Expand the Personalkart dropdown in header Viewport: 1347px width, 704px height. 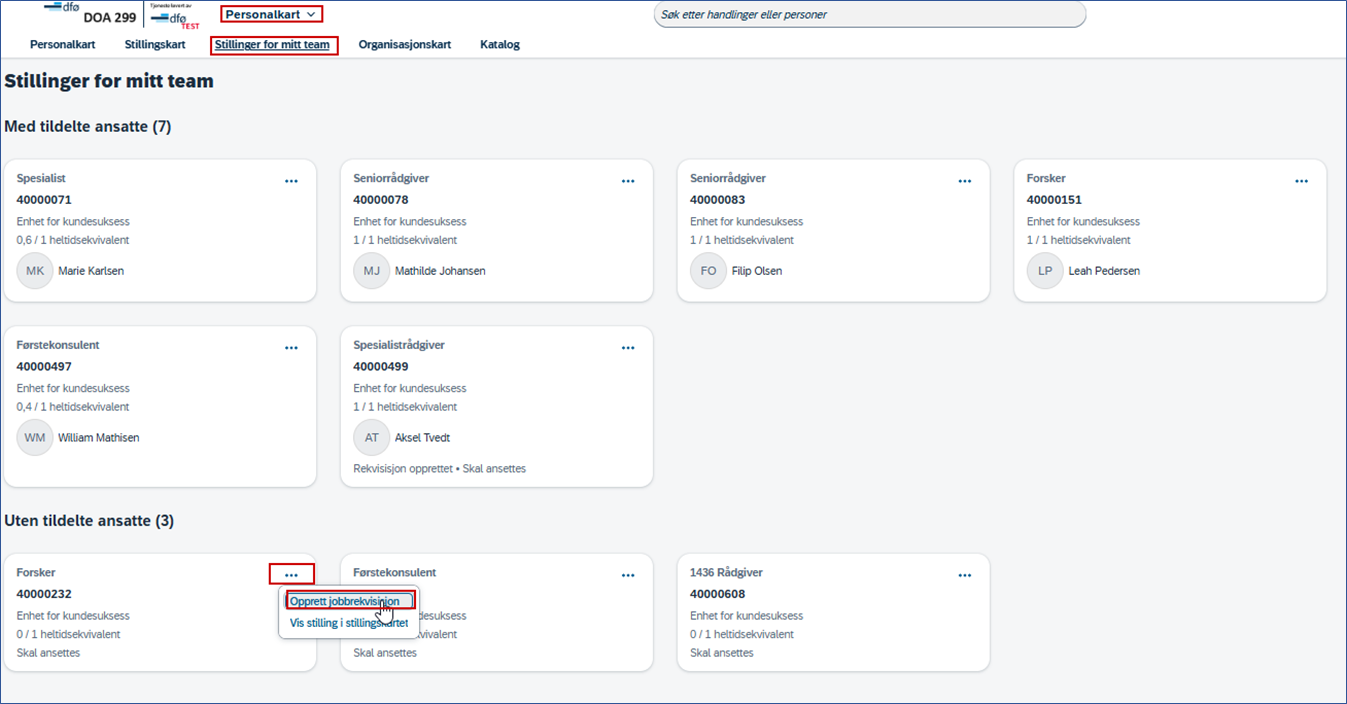271,14
